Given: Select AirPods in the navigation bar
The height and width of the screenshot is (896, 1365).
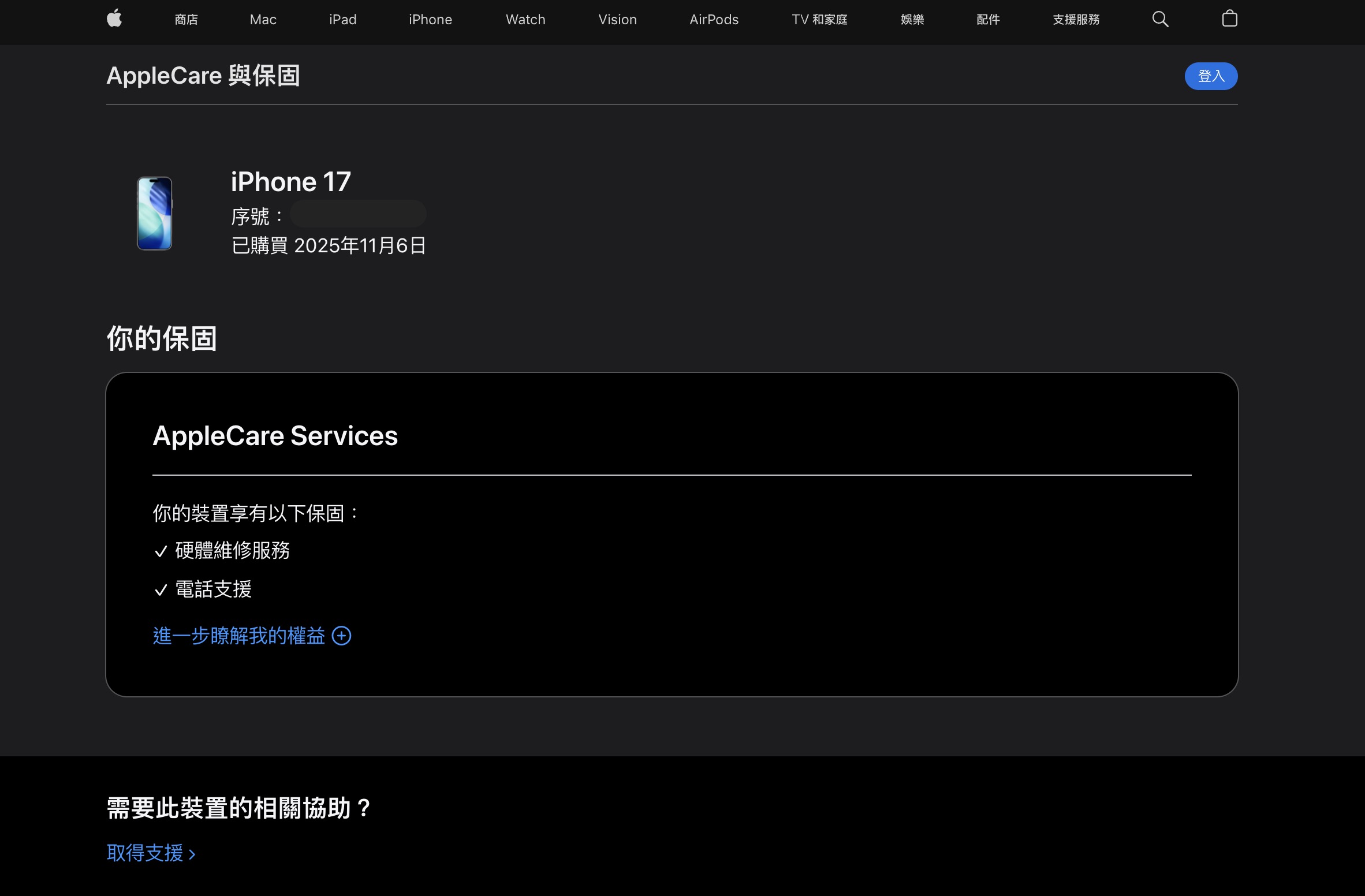Looking at the screenshot, I should pyautogui.click(x=714, y=20).
